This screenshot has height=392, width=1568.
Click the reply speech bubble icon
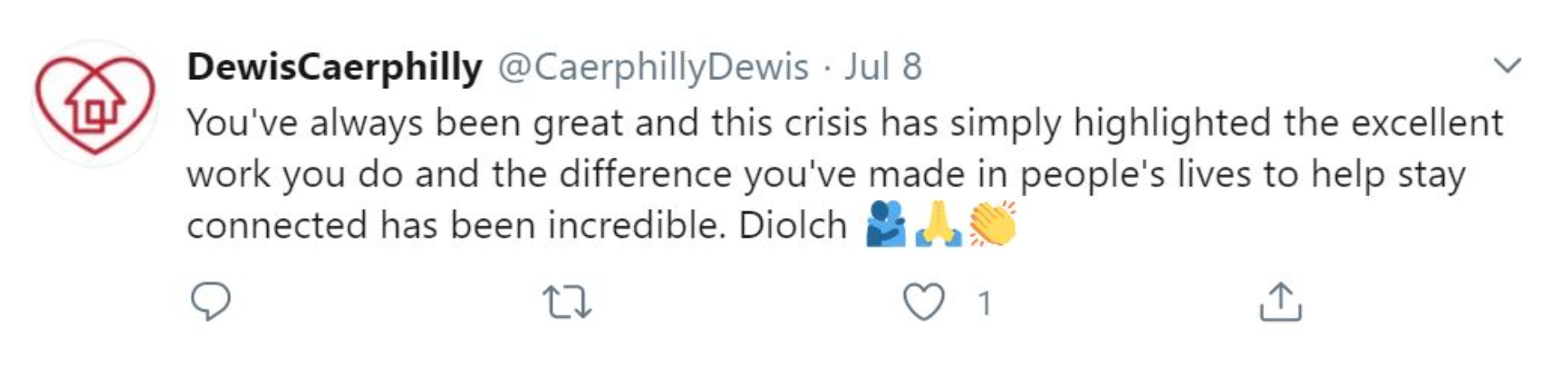click(x=211, y=302)
